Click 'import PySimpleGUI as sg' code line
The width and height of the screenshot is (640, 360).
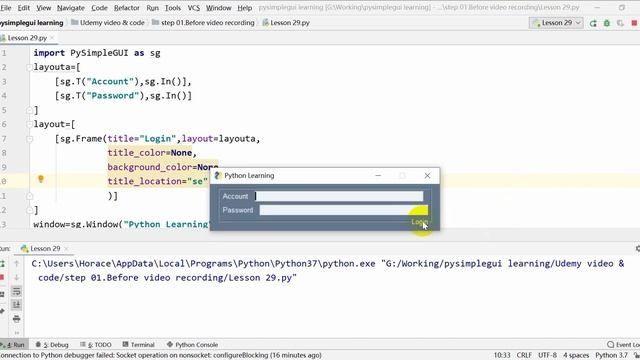tap(97, 53)
